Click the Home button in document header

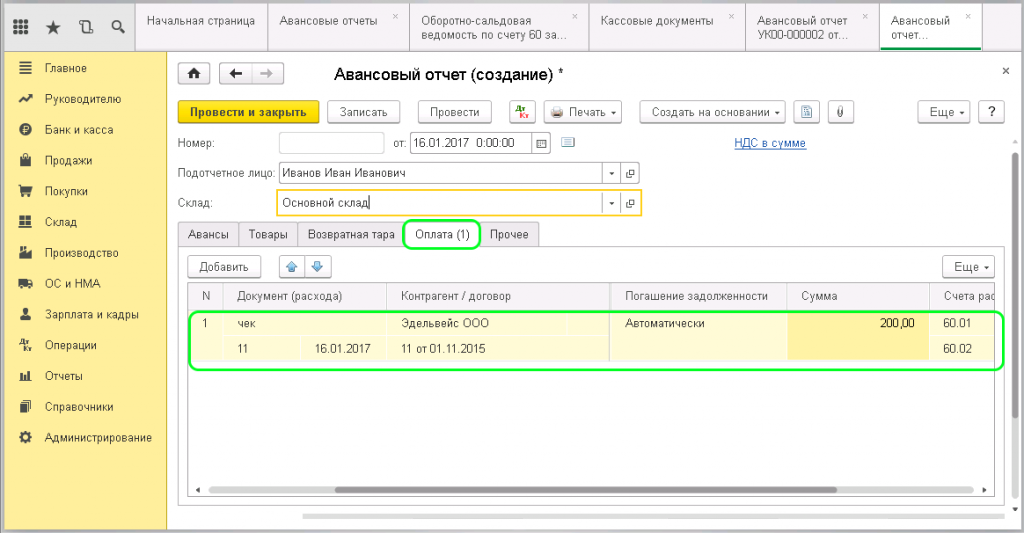tap(193, 74)
